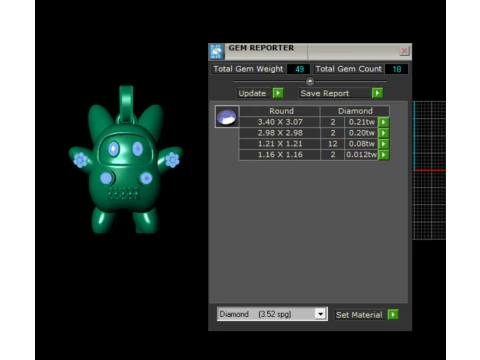Image resolution: width=480 pixels, height=360 pixels.
Task: Click the Round column header
Action: pyautogui.click(x=280, y=111)
